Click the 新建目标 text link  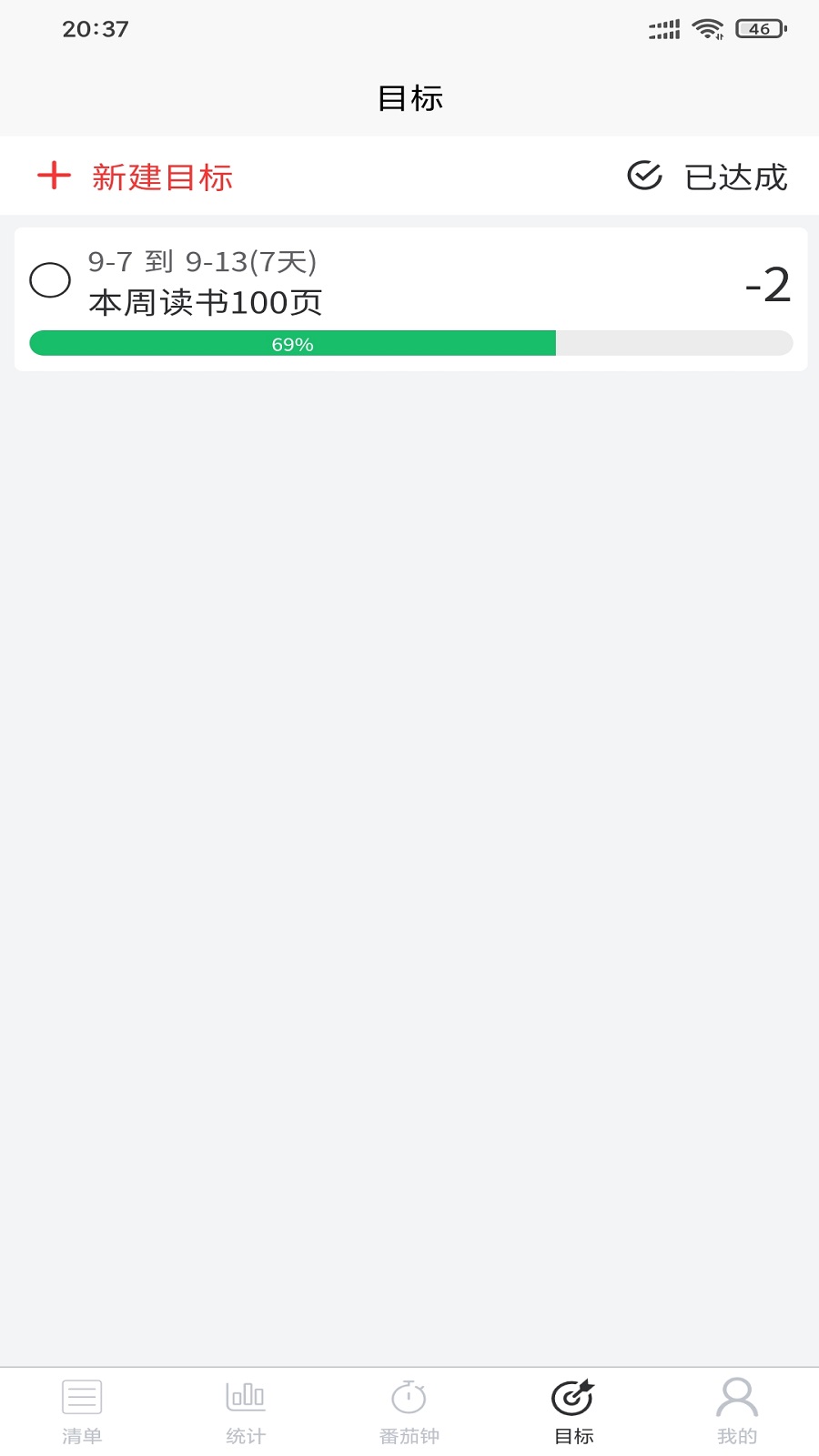pos(162,177)
